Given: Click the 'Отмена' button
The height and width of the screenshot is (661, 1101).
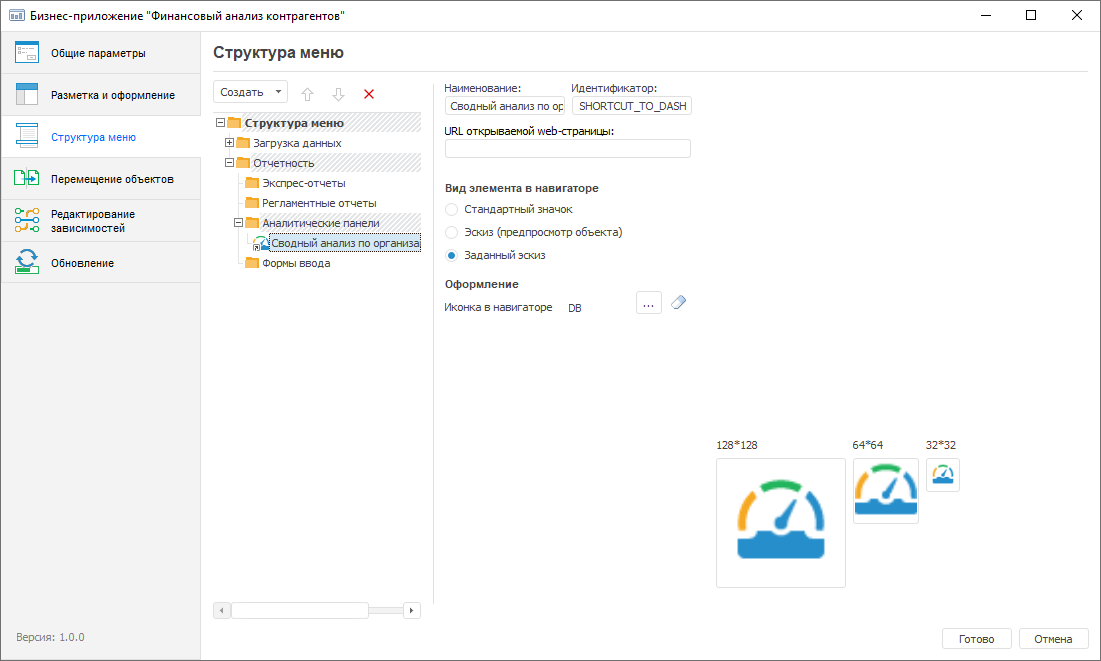Looking at the screenshot, I should click(1053, 639).
